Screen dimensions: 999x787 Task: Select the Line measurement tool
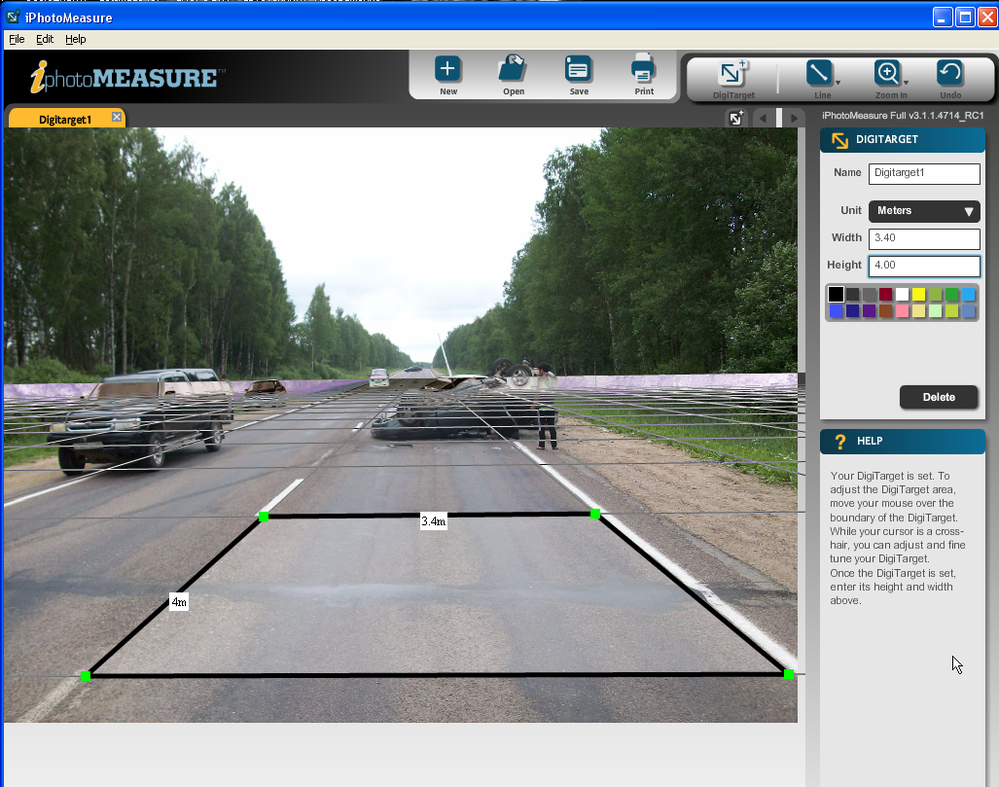coord(819,73)
